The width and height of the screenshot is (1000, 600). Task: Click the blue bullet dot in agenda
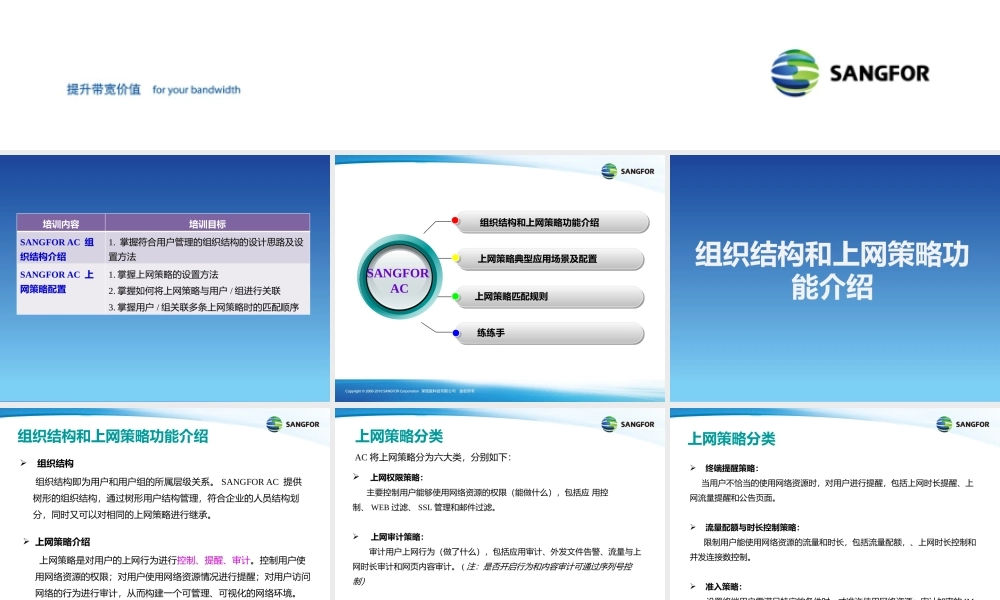point(455,333)
